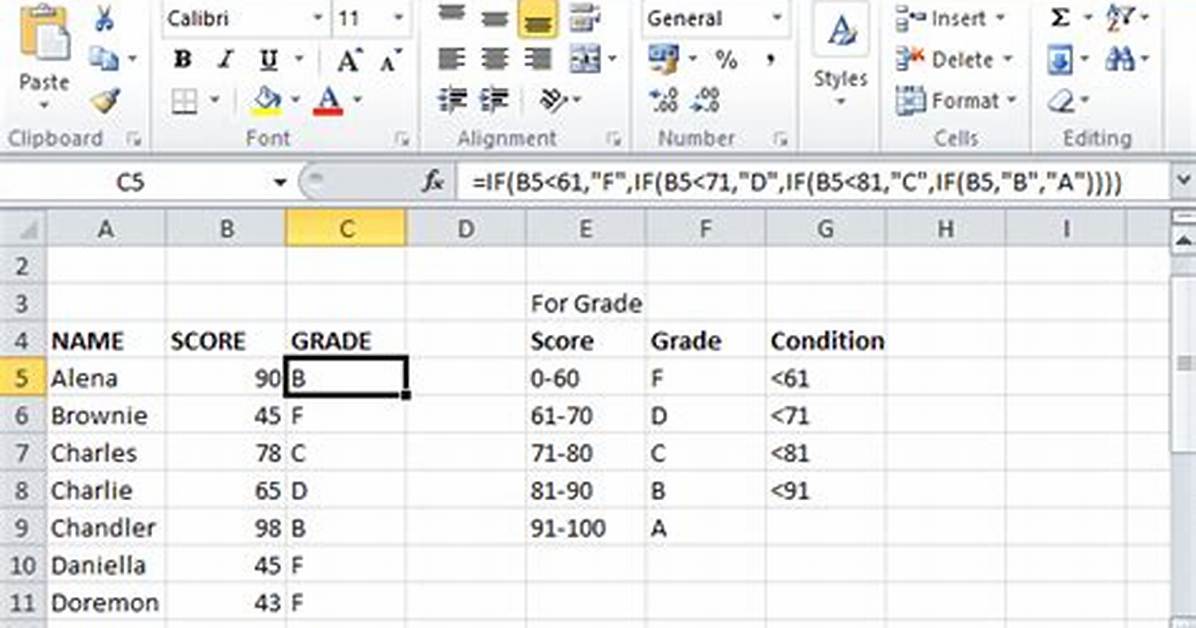Image resolution: width=1196 pixels, height=628 pixels.
Task: Click the Orientation text angle icon
Action: point(554,100)
